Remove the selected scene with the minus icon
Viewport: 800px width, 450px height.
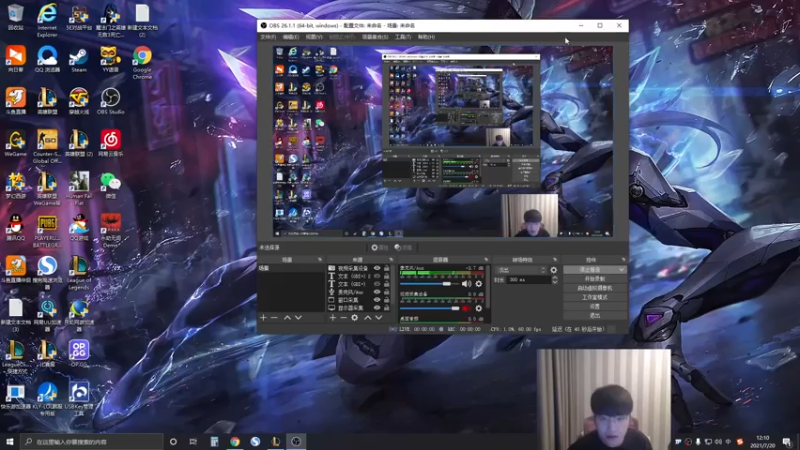pos(274,317)
